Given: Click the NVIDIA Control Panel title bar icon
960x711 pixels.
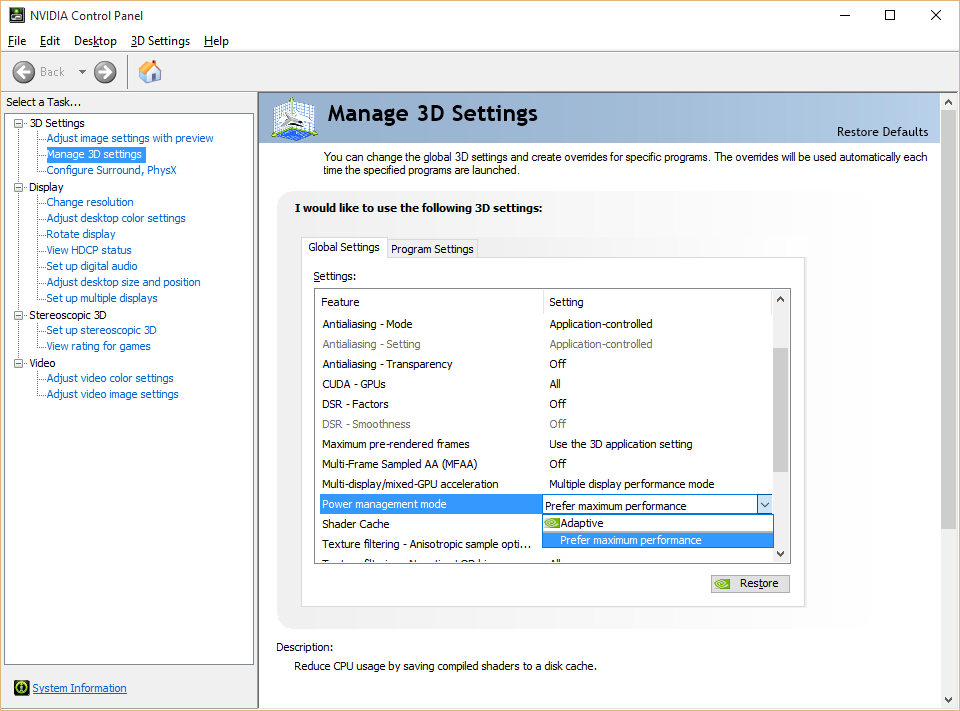Looking at the screenshot, I should [x=17, y=15].
